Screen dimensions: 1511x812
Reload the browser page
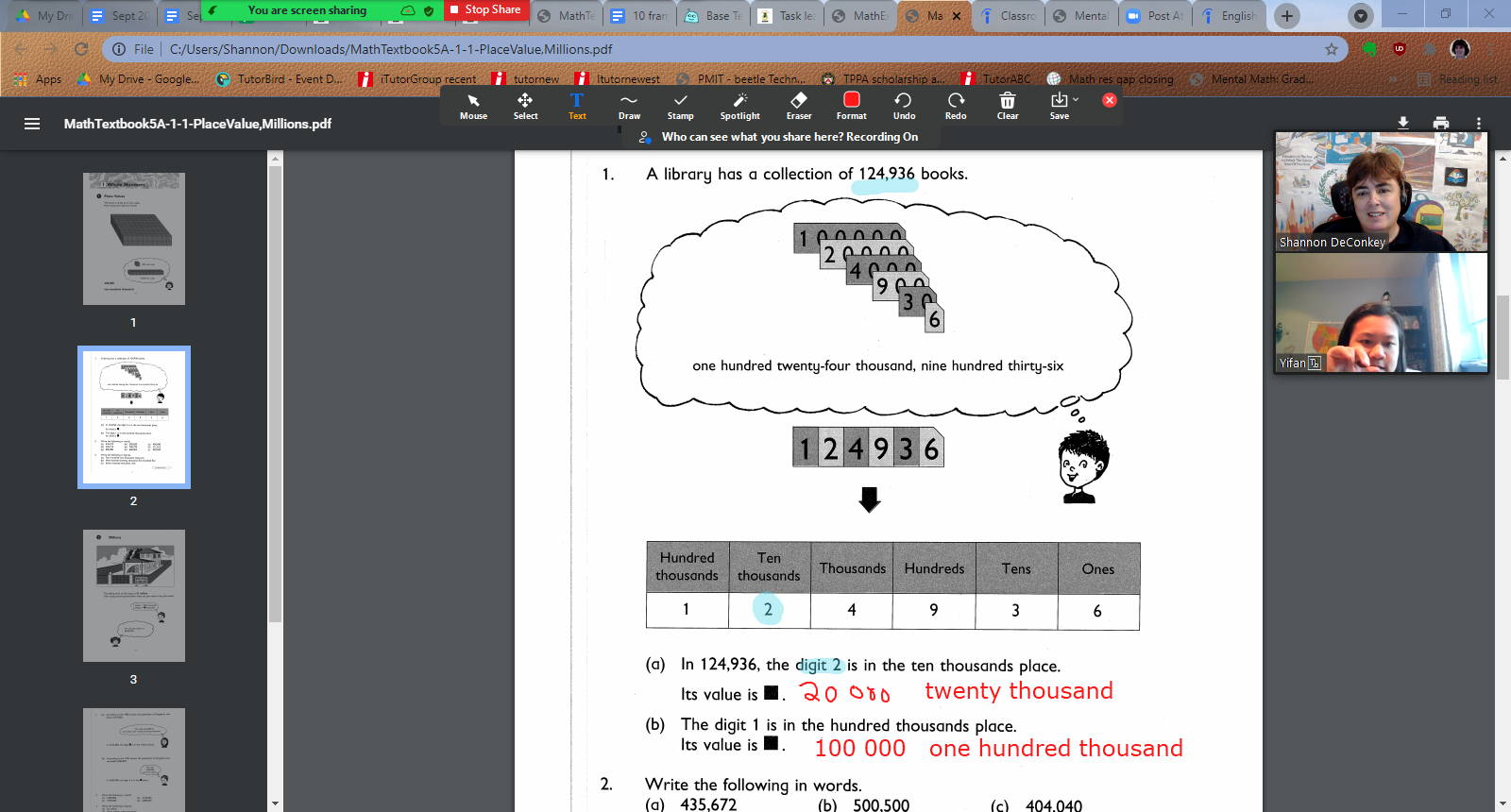pyautogui.click(x=81, y=49)
